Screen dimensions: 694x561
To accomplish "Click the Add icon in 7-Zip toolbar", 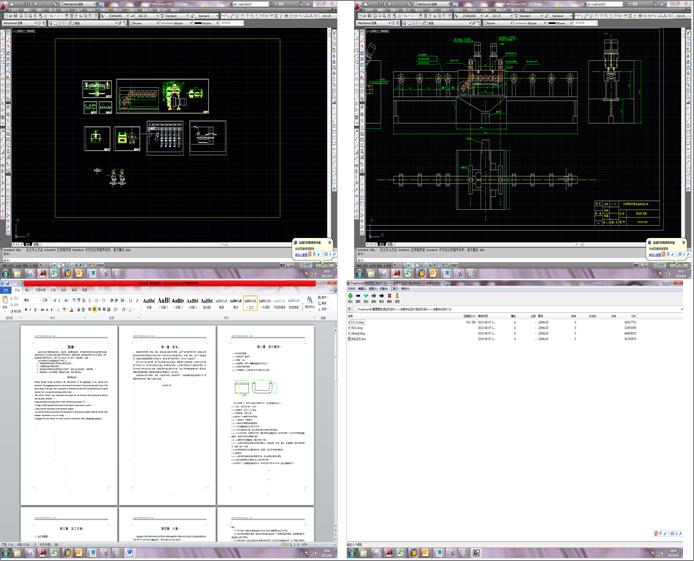I will point(351,296).
